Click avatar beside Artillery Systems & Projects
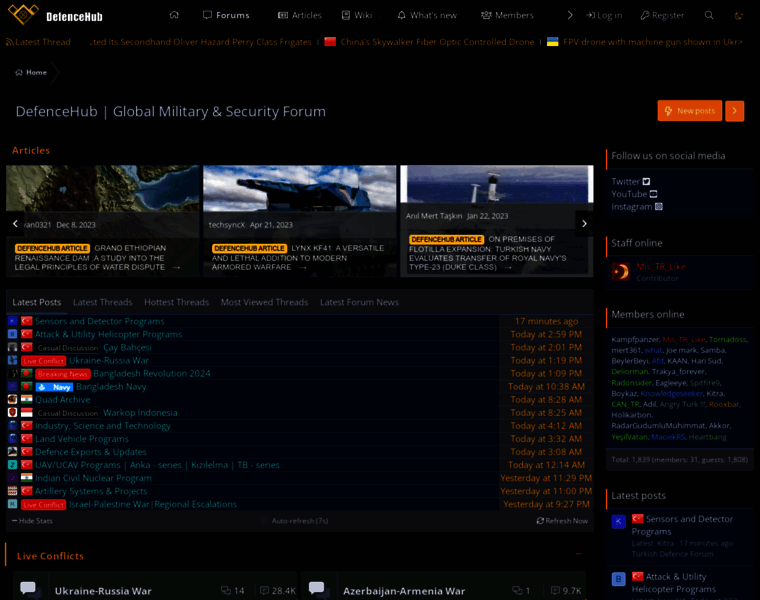 click(13, 491)
